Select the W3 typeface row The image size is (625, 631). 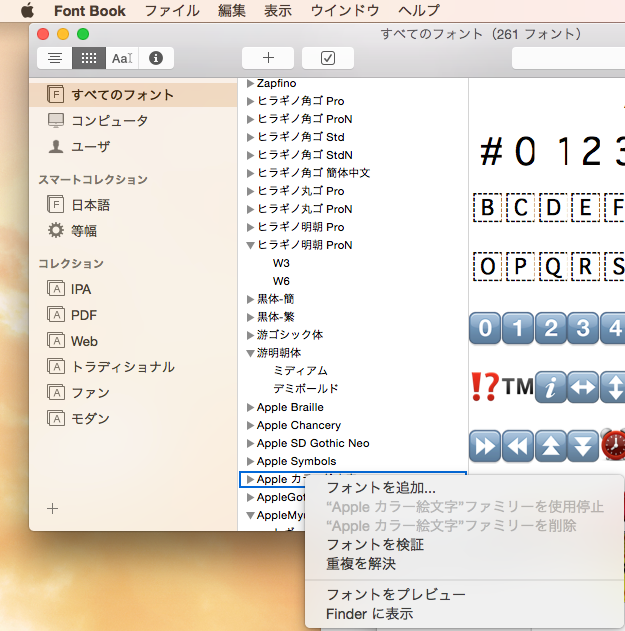tap(353, 263)
